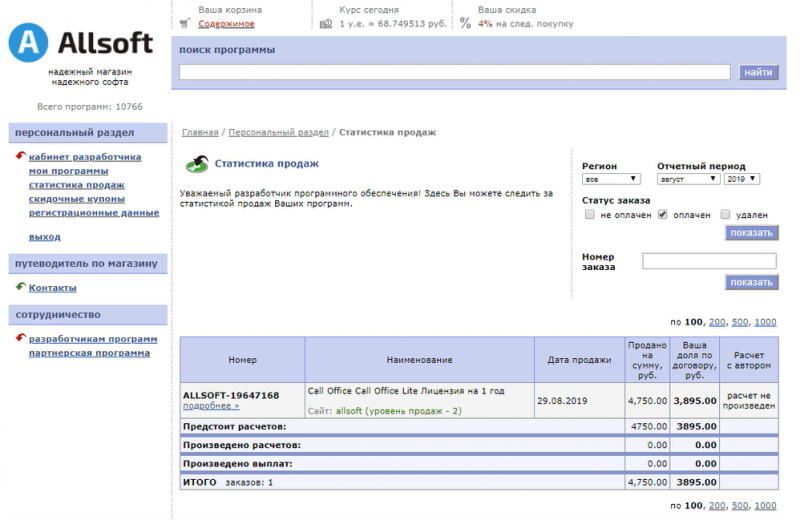
Task: Click the 'путеводитель по магазину' section header
Action: coord(88,264)
